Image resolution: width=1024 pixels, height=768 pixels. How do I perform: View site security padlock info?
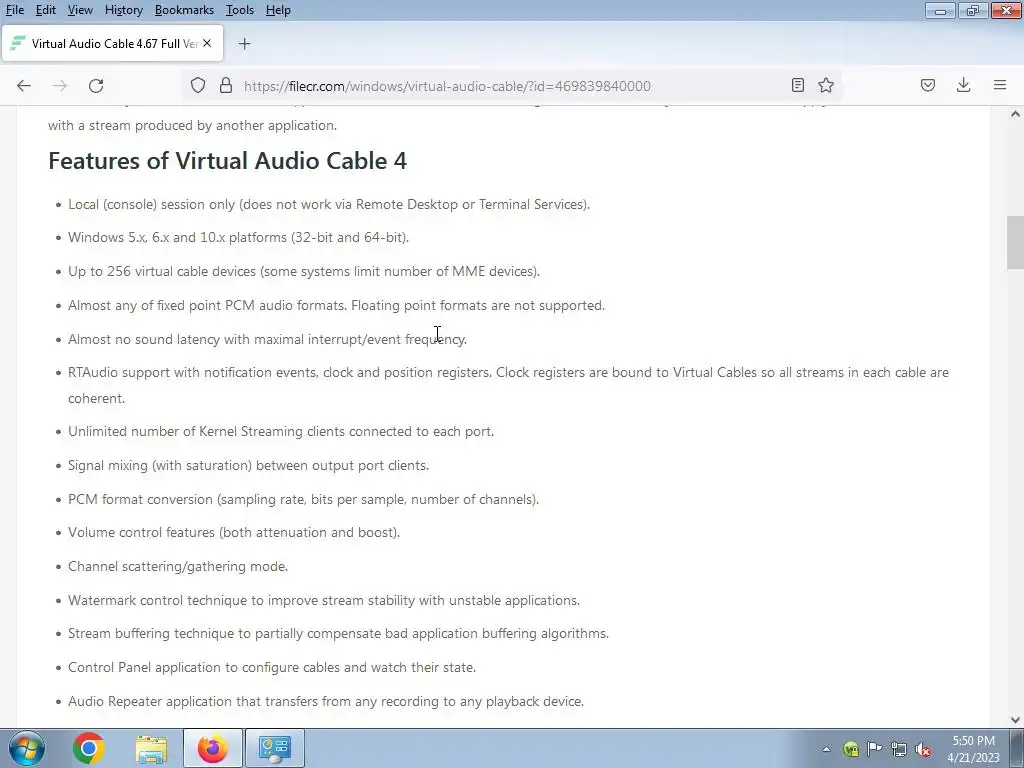coord(226,86)
